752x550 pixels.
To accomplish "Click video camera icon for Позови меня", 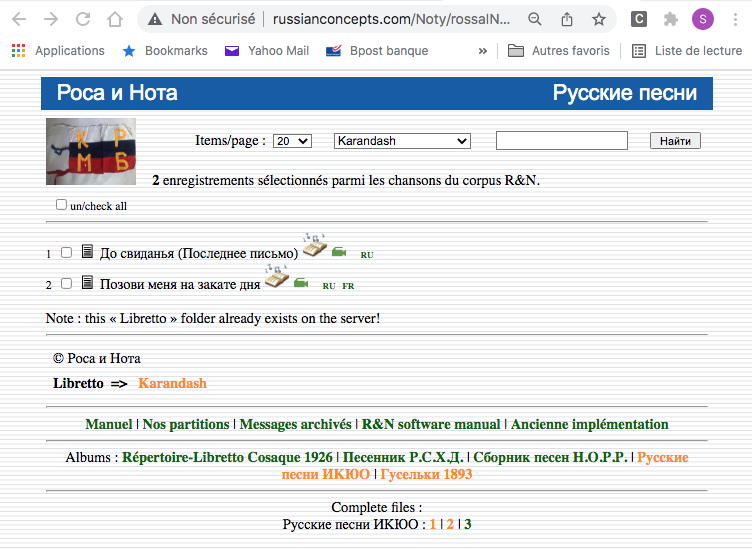I will coord(301,283).
